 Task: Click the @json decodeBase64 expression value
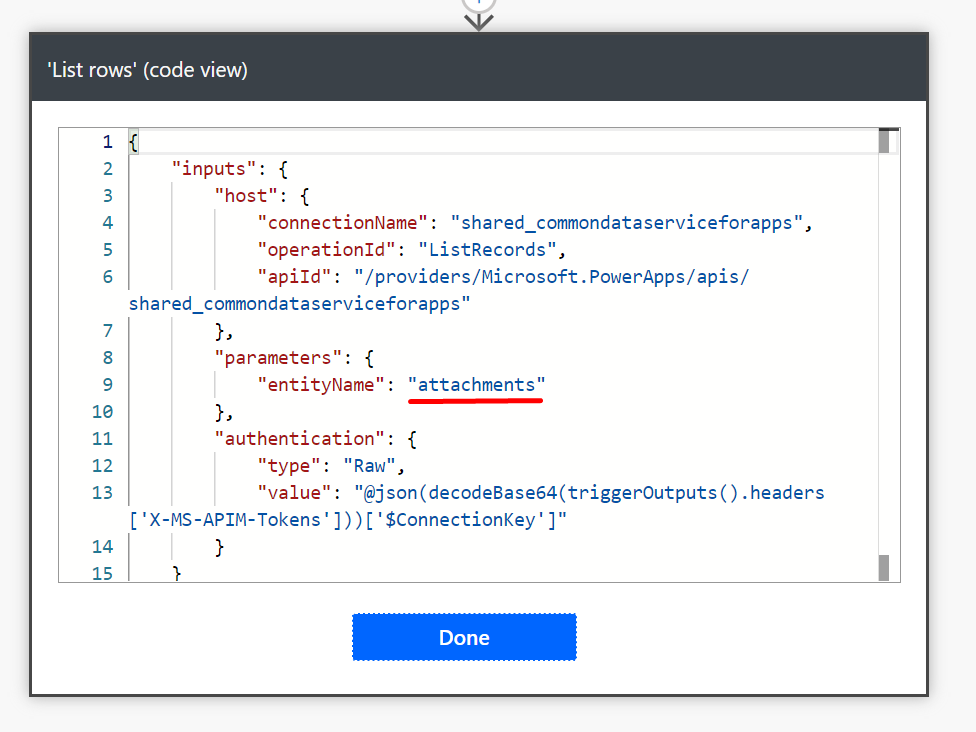point(592,492)
